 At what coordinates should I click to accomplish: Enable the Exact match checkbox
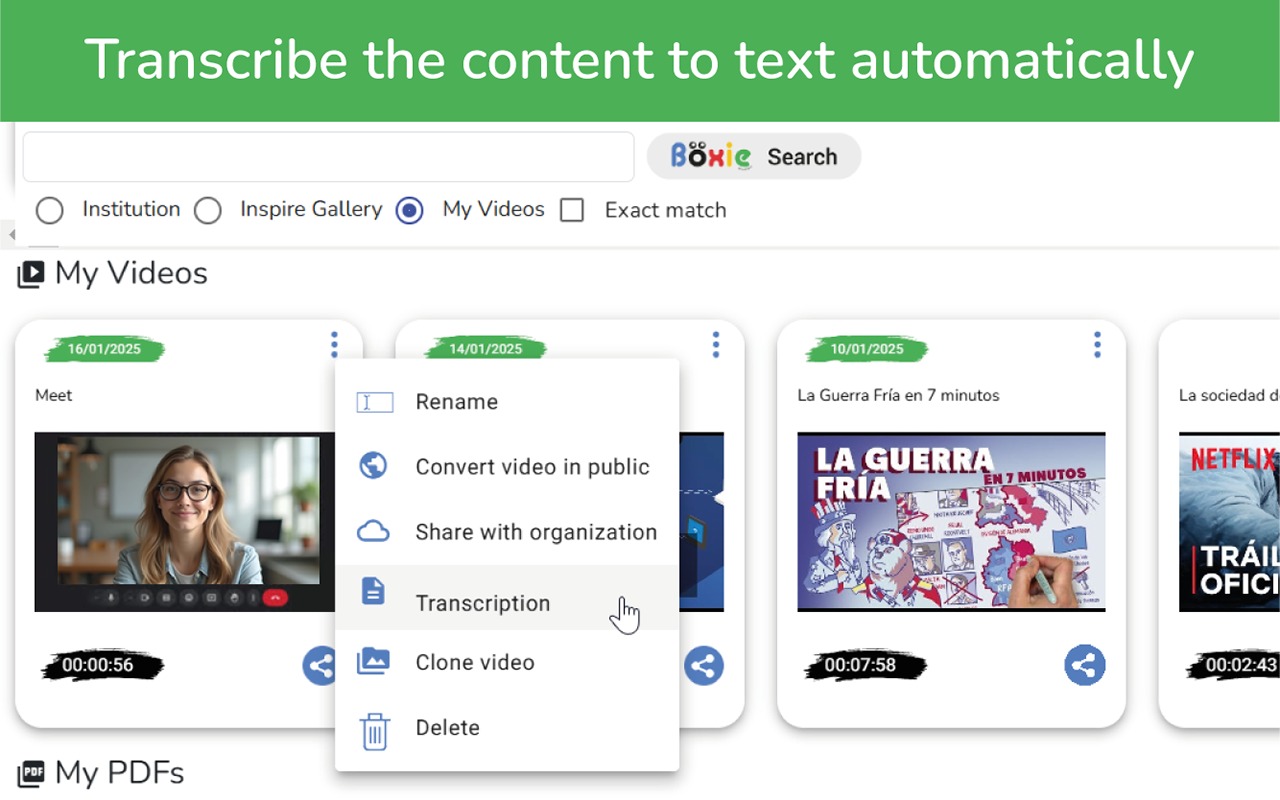pos(572,210)
